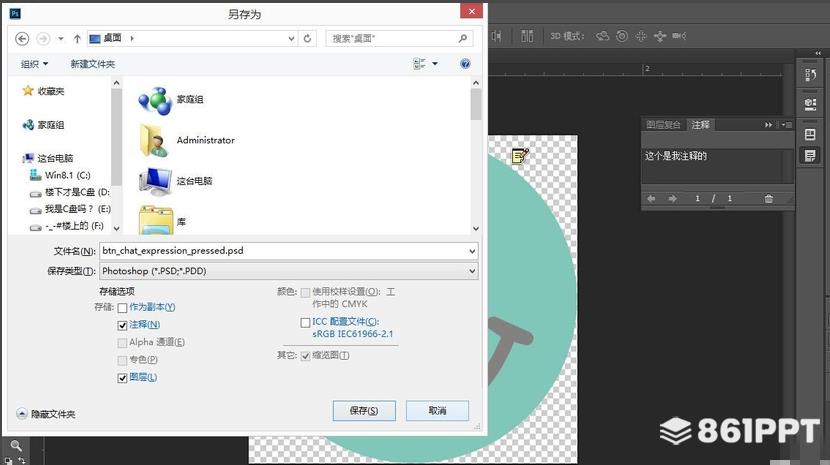Expand the 桌面 path breadcrumb arrow
The width and height of the screenshot is (830, 465).
tap(132, 38)
